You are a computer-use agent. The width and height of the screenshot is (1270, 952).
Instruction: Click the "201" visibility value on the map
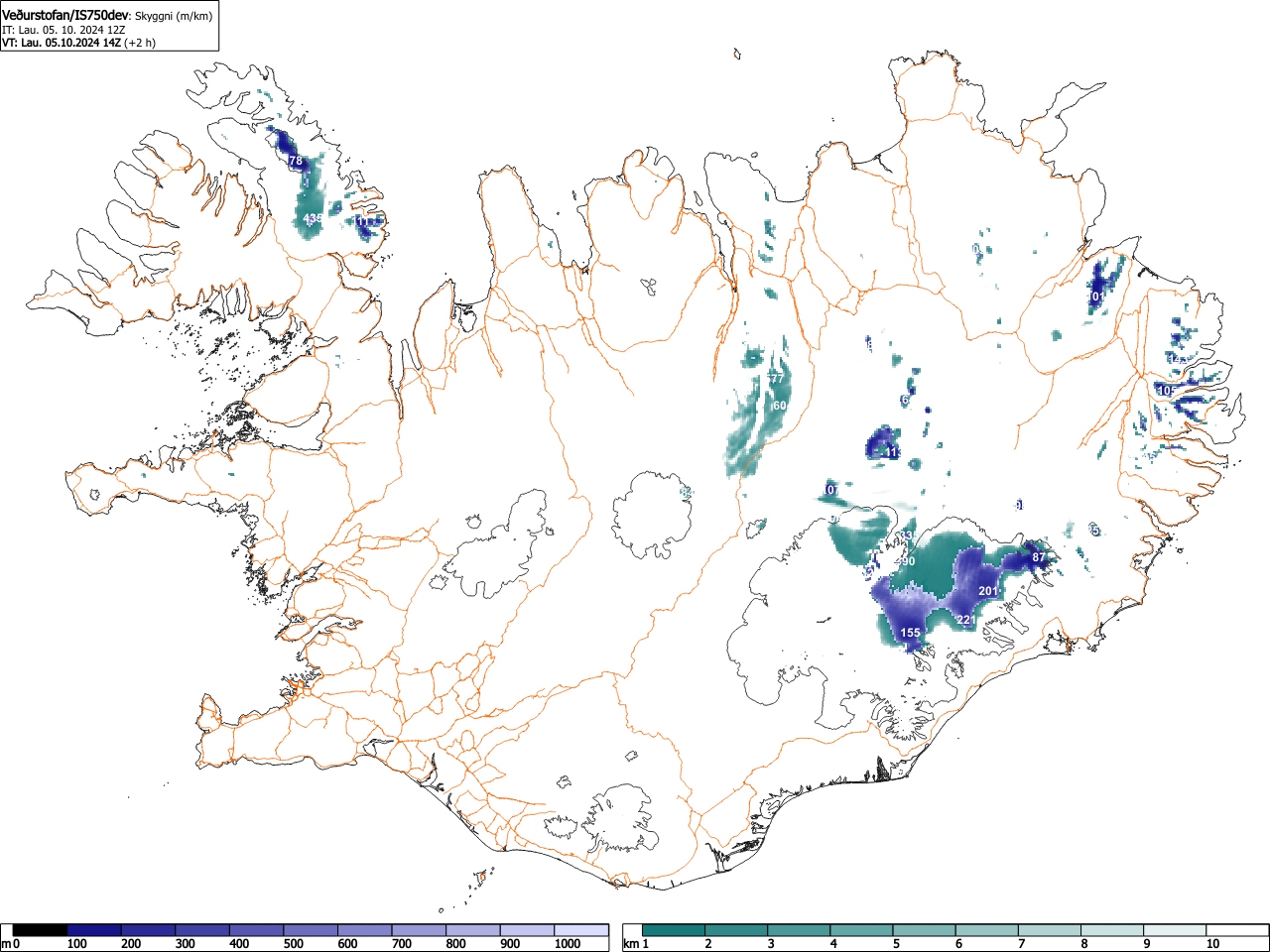click(x=988, y=591)
